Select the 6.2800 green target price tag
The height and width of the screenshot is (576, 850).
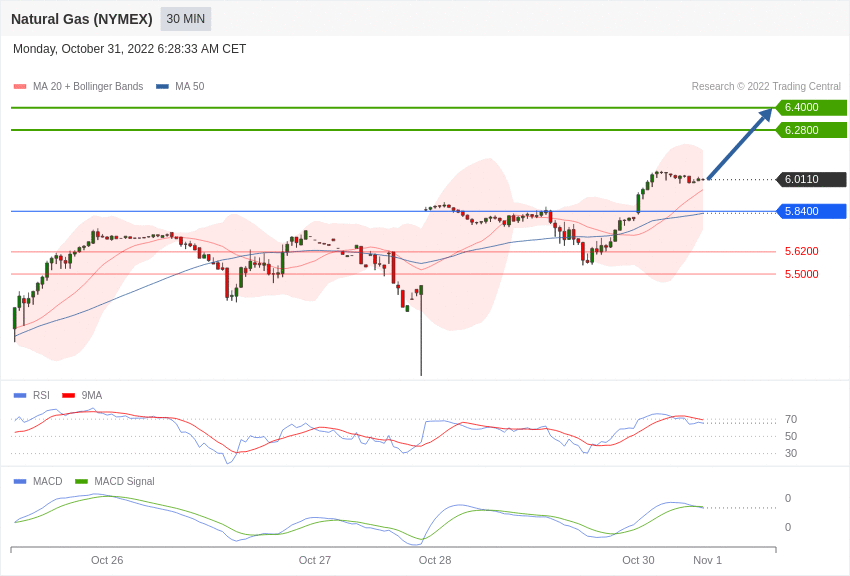[811, 130]
